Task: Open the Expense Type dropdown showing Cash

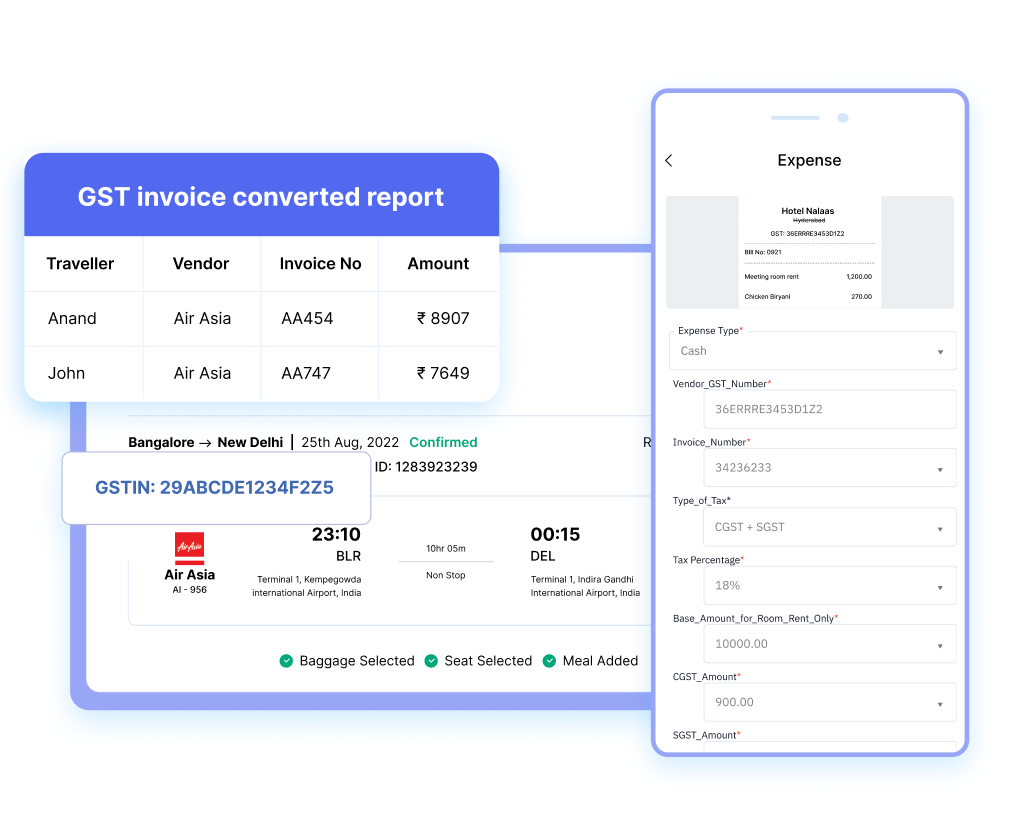Action: click(x=812, y=351)
